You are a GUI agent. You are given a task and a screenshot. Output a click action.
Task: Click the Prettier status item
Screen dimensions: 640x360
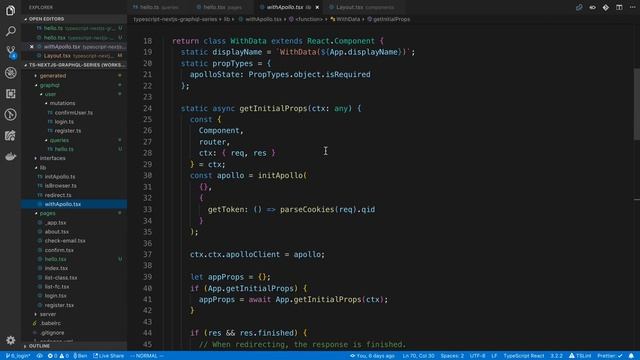pyautogui.click(x=610, y=356)
